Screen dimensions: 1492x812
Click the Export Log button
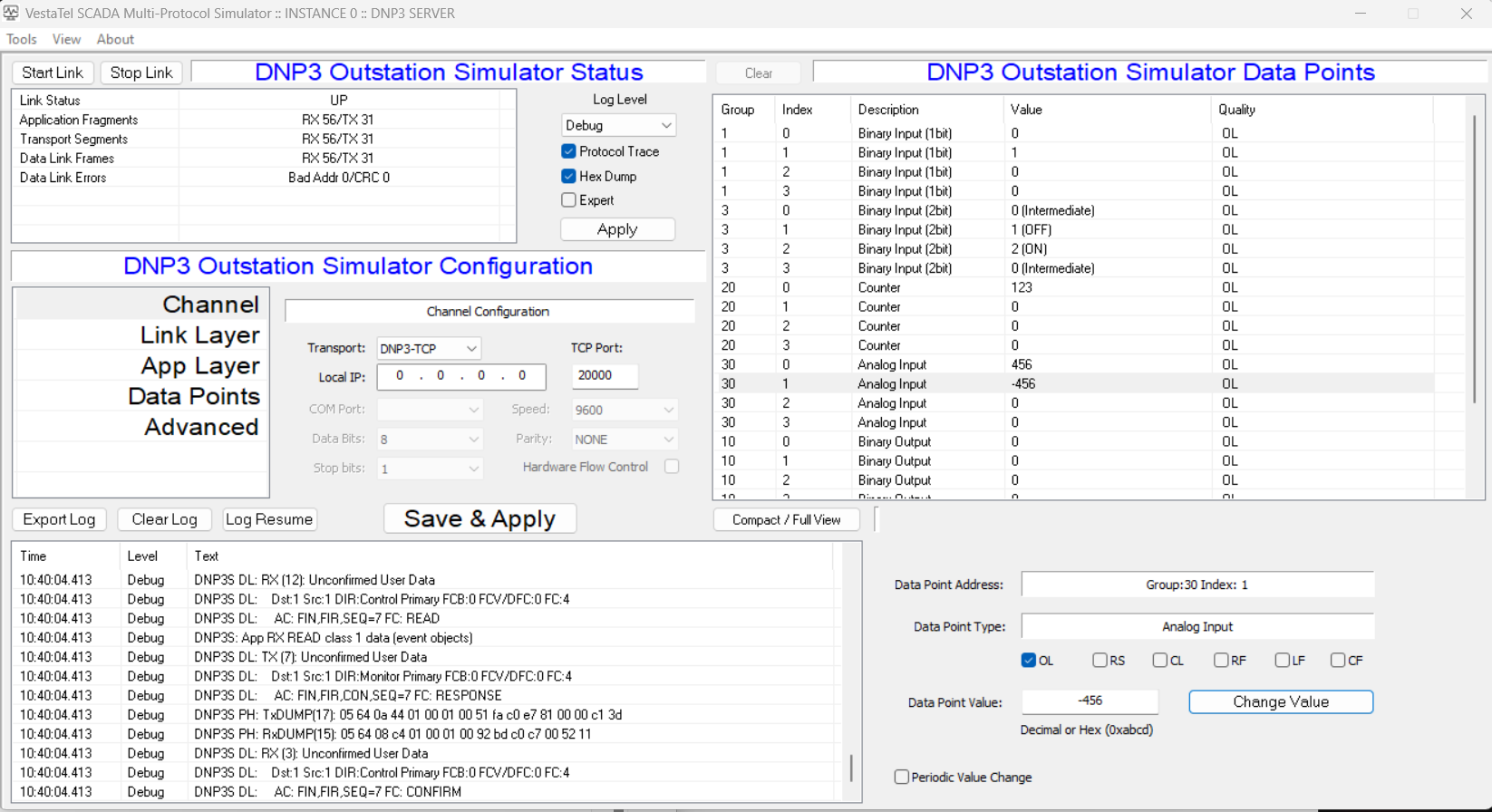pos(59,519)
